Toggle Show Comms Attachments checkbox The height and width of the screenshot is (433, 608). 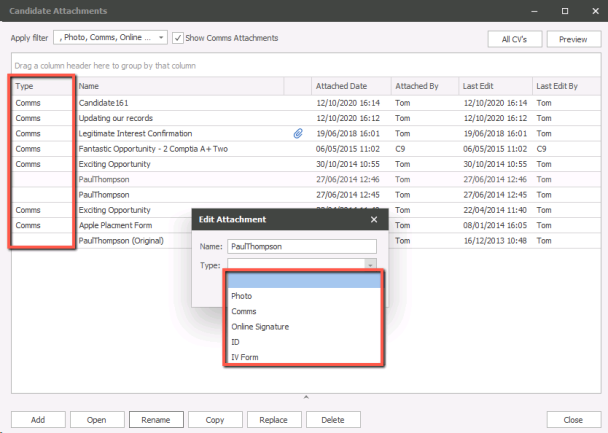178,38
